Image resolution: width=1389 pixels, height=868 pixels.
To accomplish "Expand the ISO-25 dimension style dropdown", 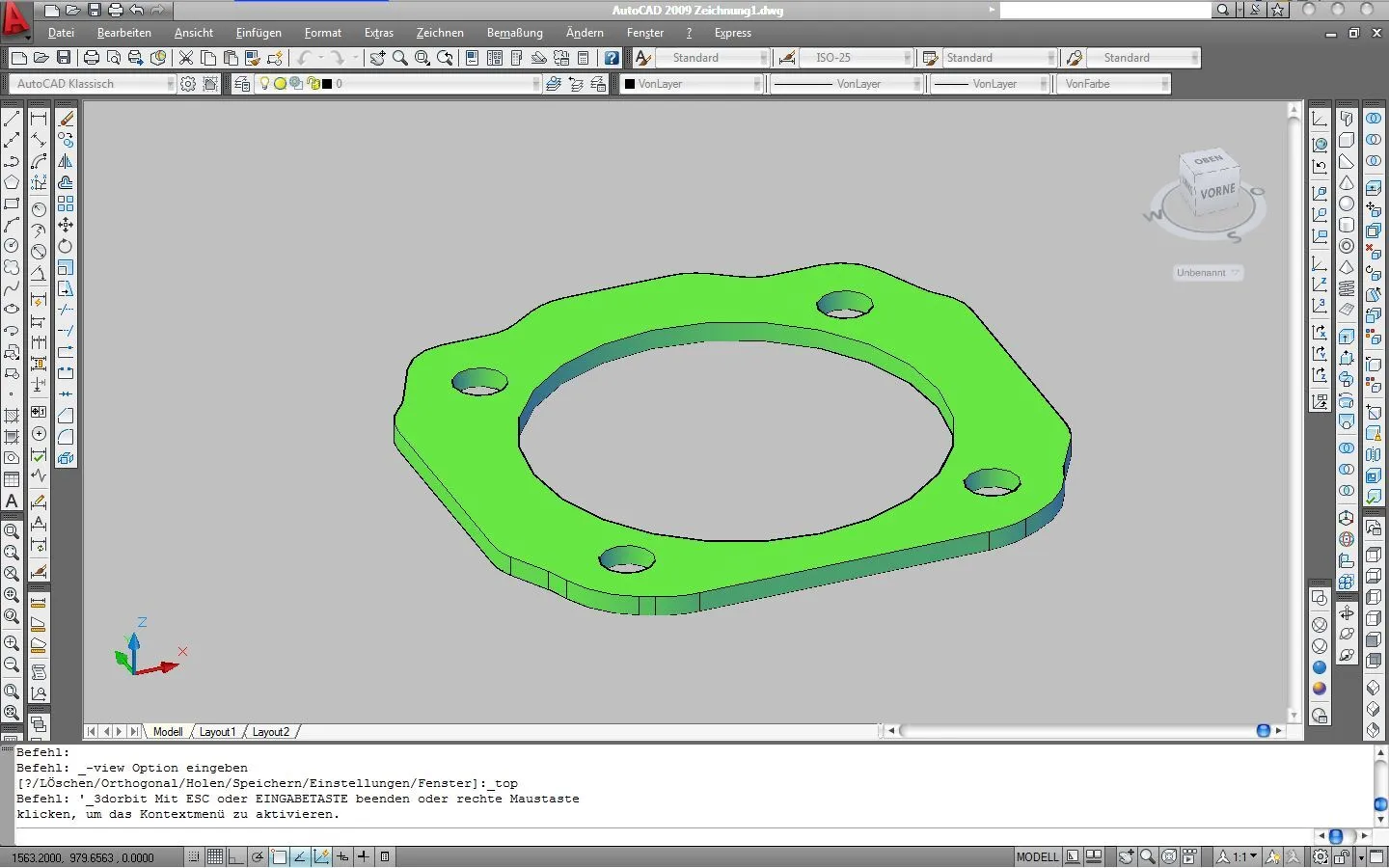I will click(907, 58).
